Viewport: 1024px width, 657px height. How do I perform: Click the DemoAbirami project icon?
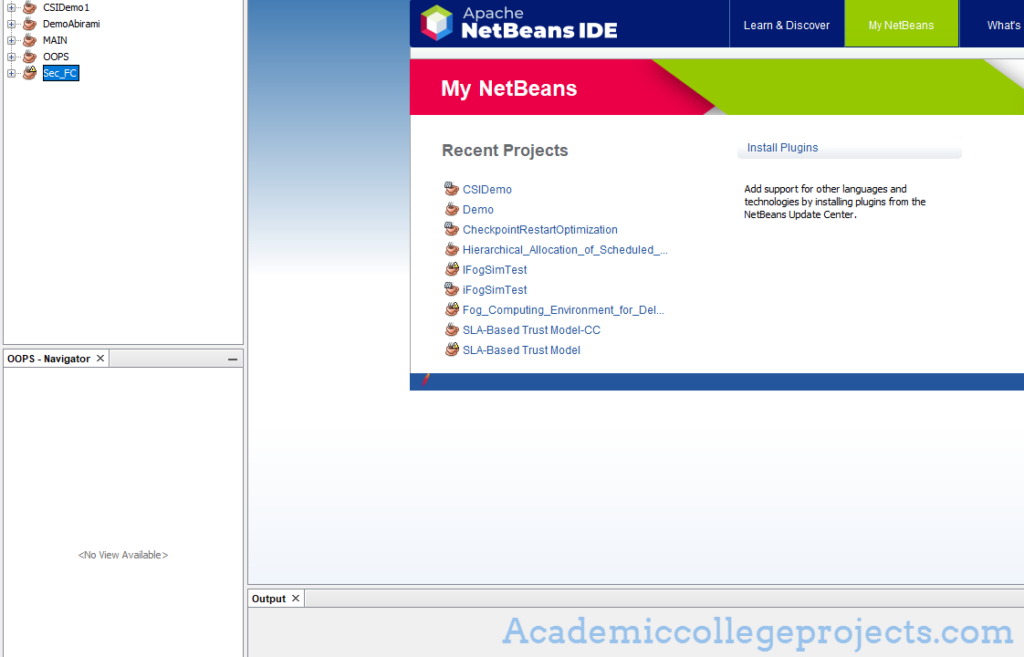click(29, 24)
